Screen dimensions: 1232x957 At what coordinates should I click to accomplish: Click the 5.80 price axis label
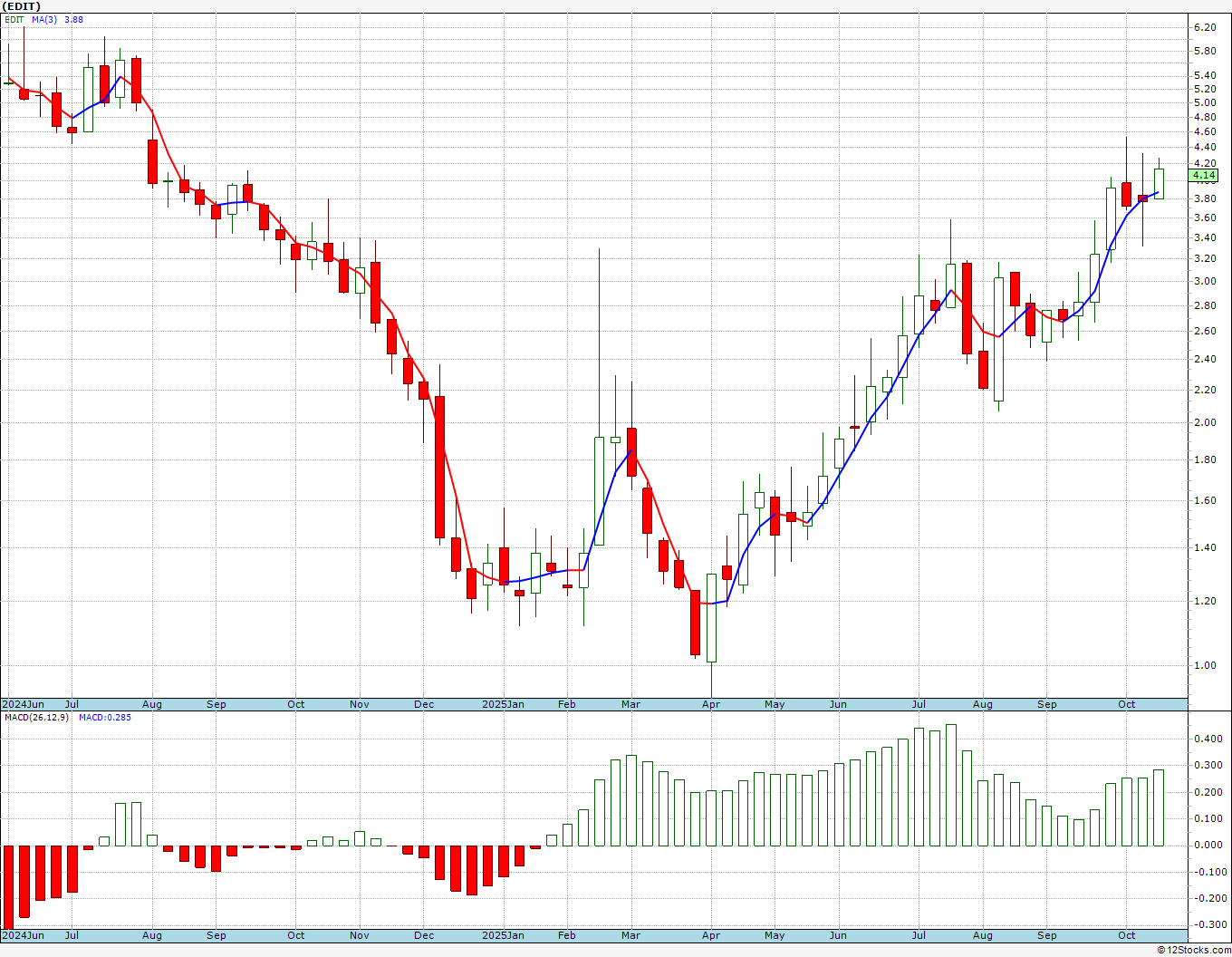tap(1204, 51)
